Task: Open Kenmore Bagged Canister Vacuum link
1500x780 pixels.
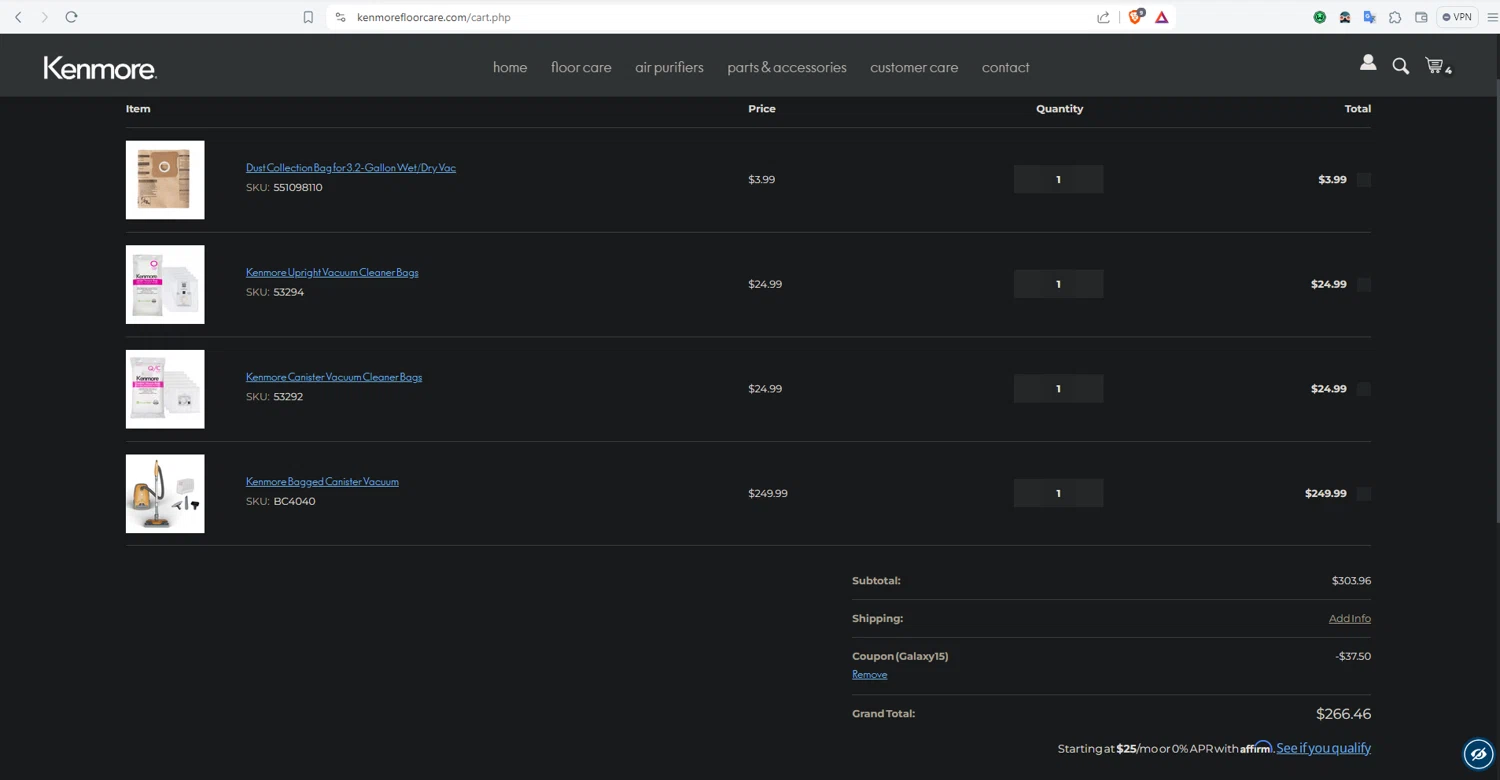Action: coord(322,482)
